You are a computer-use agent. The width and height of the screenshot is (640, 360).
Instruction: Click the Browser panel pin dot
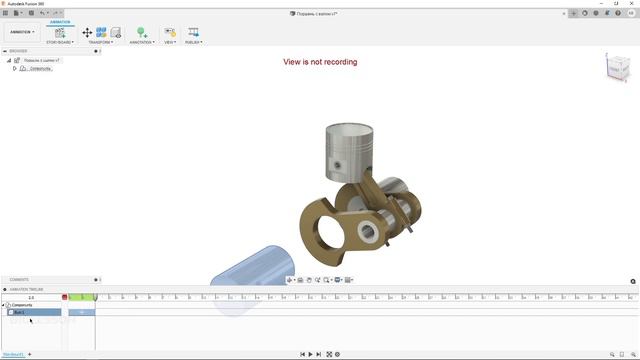pyautogui.click(x=96, y=51)
